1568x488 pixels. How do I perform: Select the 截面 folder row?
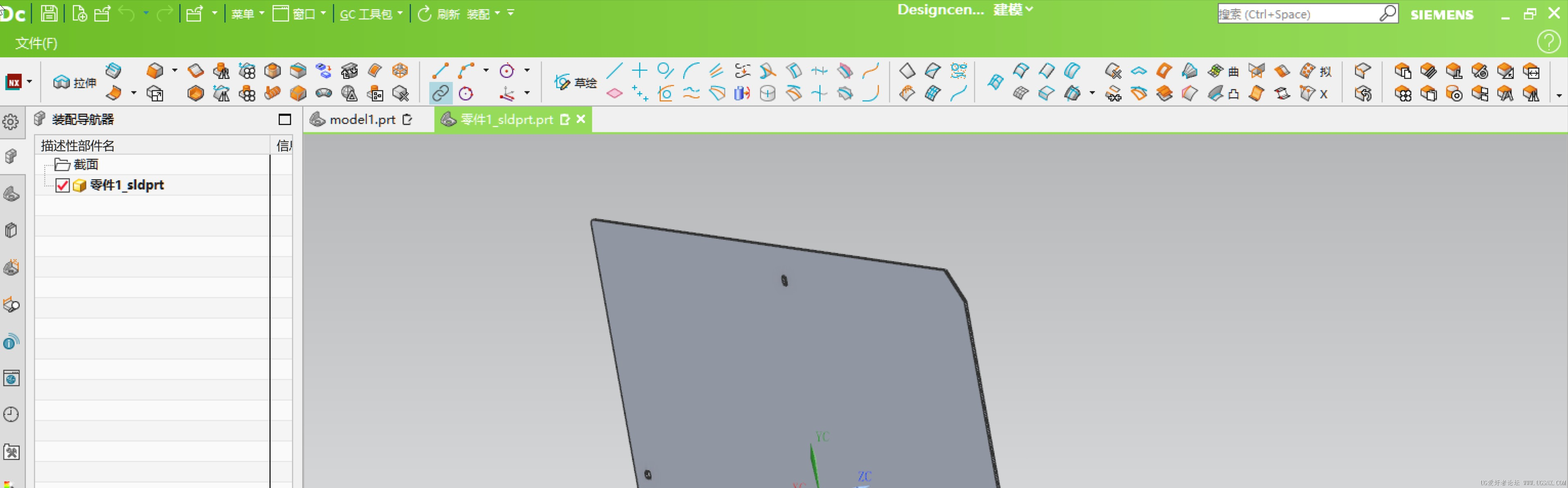click(152, 164)
